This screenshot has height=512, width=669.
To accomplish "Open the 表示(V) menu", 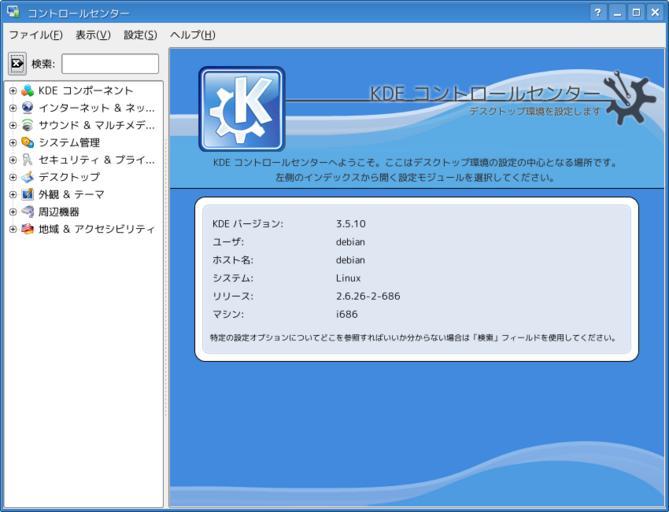I will pyautogui.click(x=93, y=35).
